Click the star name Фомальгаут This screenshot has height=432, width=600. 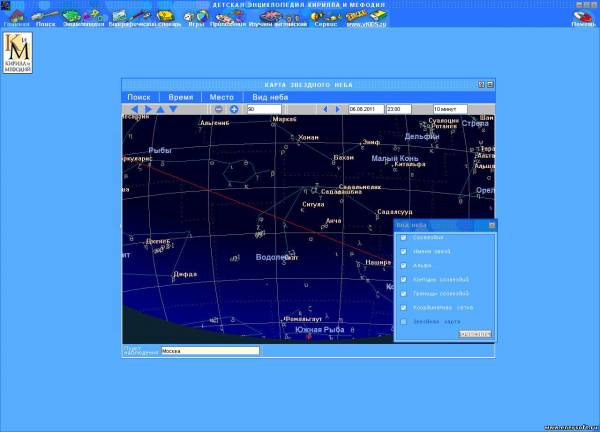click(x=303, y=319)
